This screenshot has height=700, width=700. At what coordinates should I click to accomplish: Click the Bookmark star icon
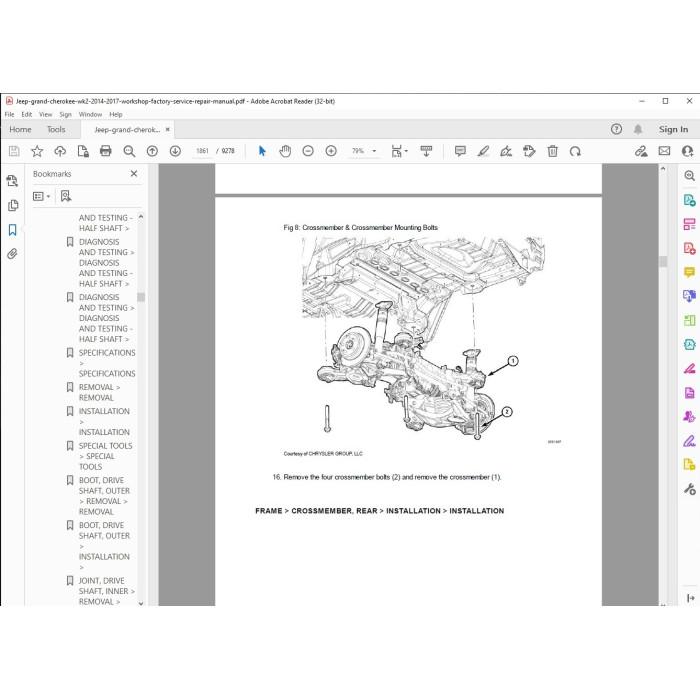pos(37,151)
